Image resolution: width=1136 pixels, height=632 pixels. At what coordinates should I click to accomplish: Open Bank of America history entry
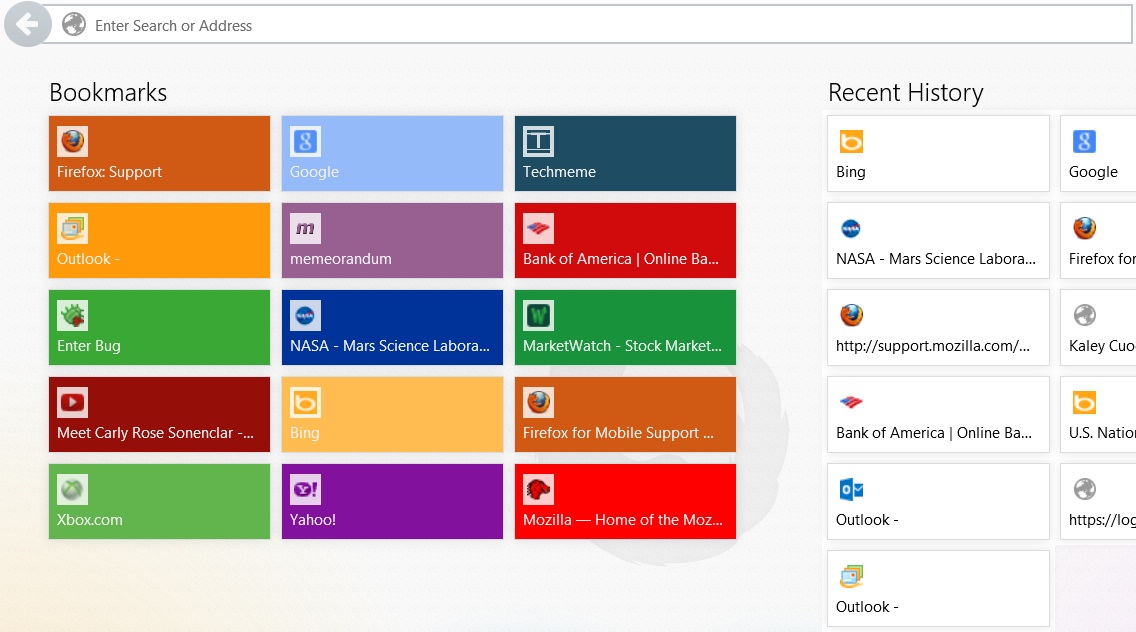pyautogui.click(x=938, y=414)
